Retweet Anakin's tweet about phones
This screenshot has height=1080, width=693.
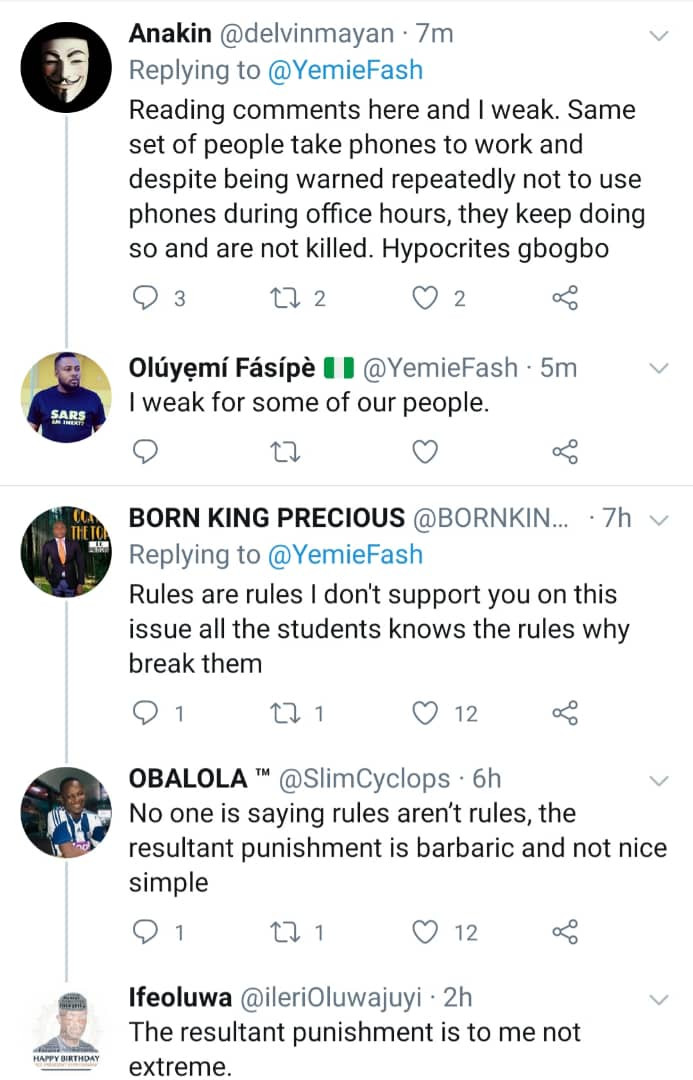(x=286, y=297)
